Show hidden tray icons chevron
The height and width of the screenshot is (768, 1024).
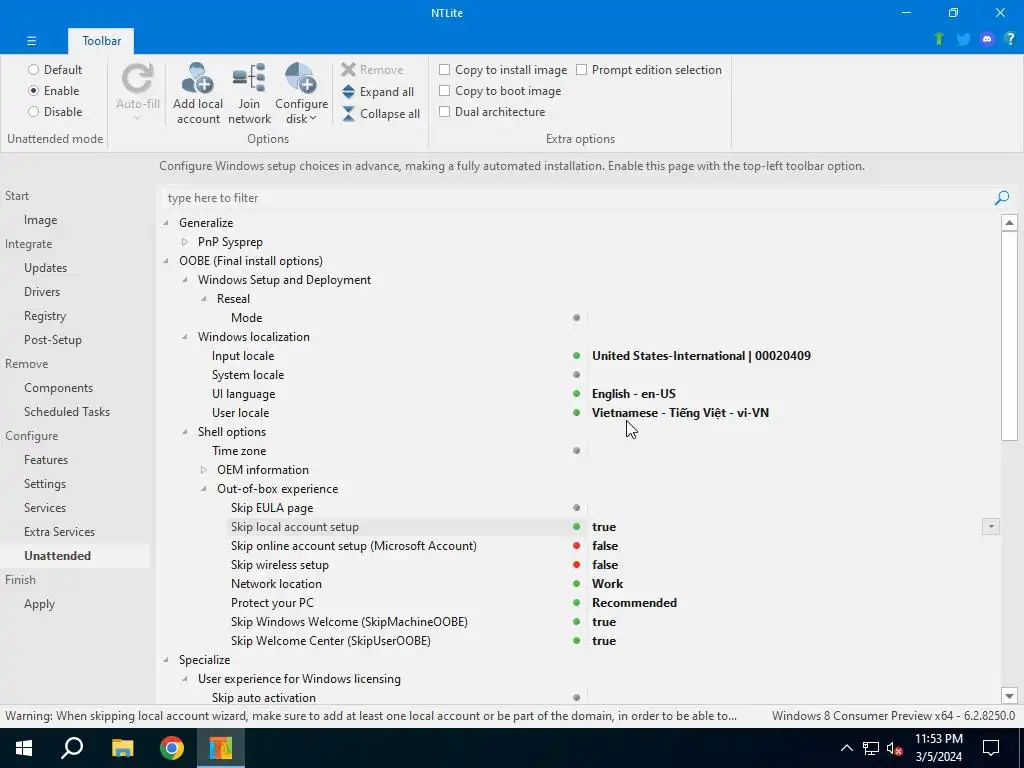click(x=846, y=748)
